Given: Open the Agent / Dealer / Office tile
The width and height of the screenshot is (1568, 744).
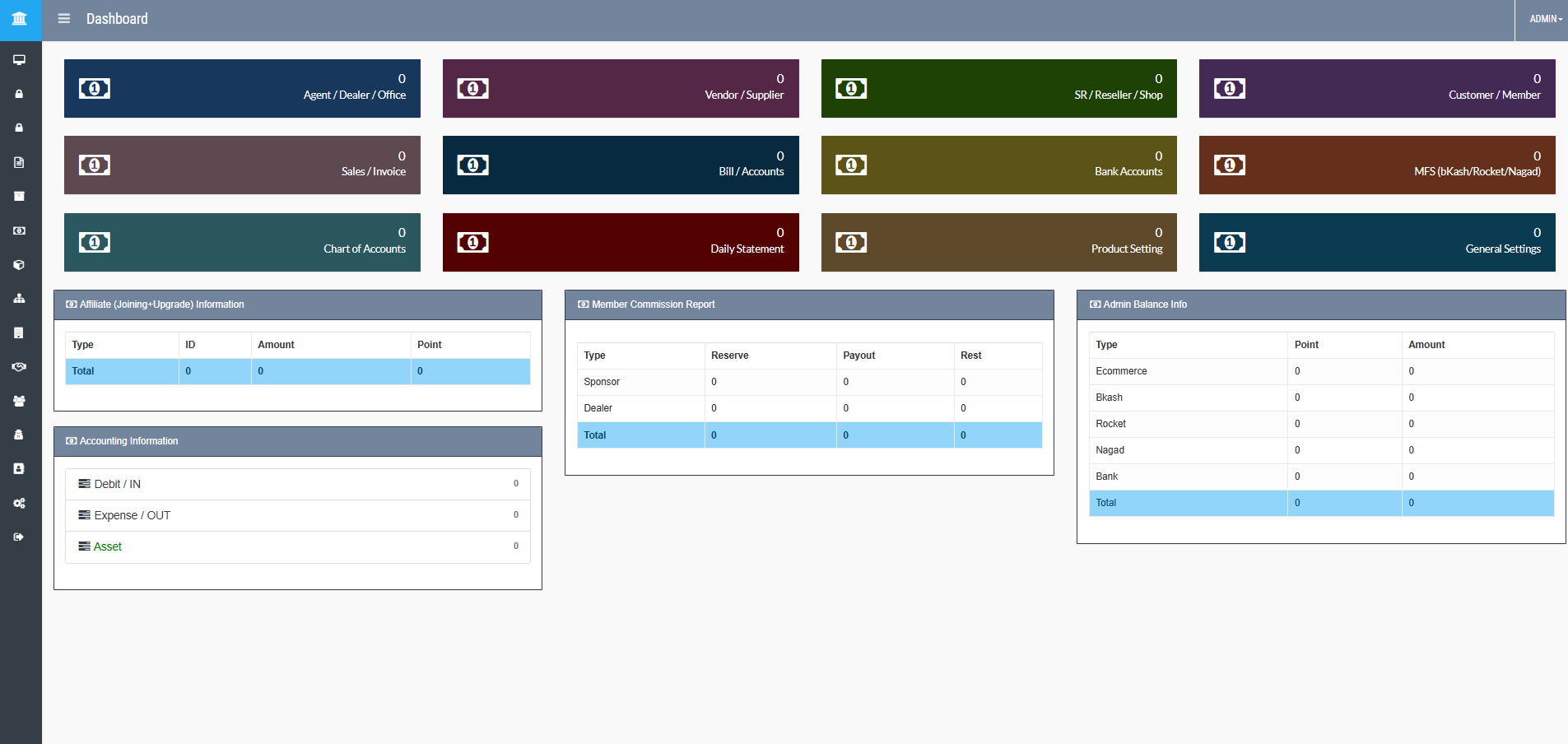Looking at the screenshot, I should click(242, 88).
